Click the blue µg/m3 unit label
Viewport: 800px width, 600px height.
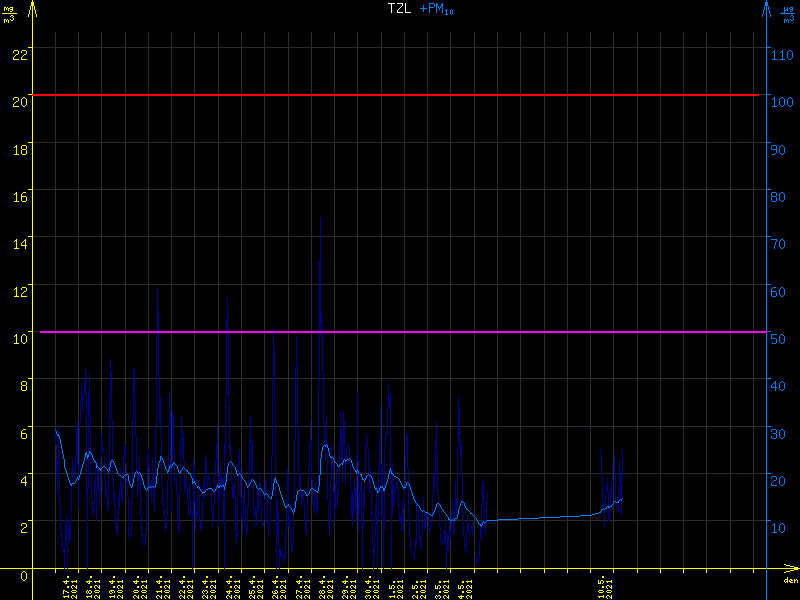pyautogui.click(x=790, y=14)
